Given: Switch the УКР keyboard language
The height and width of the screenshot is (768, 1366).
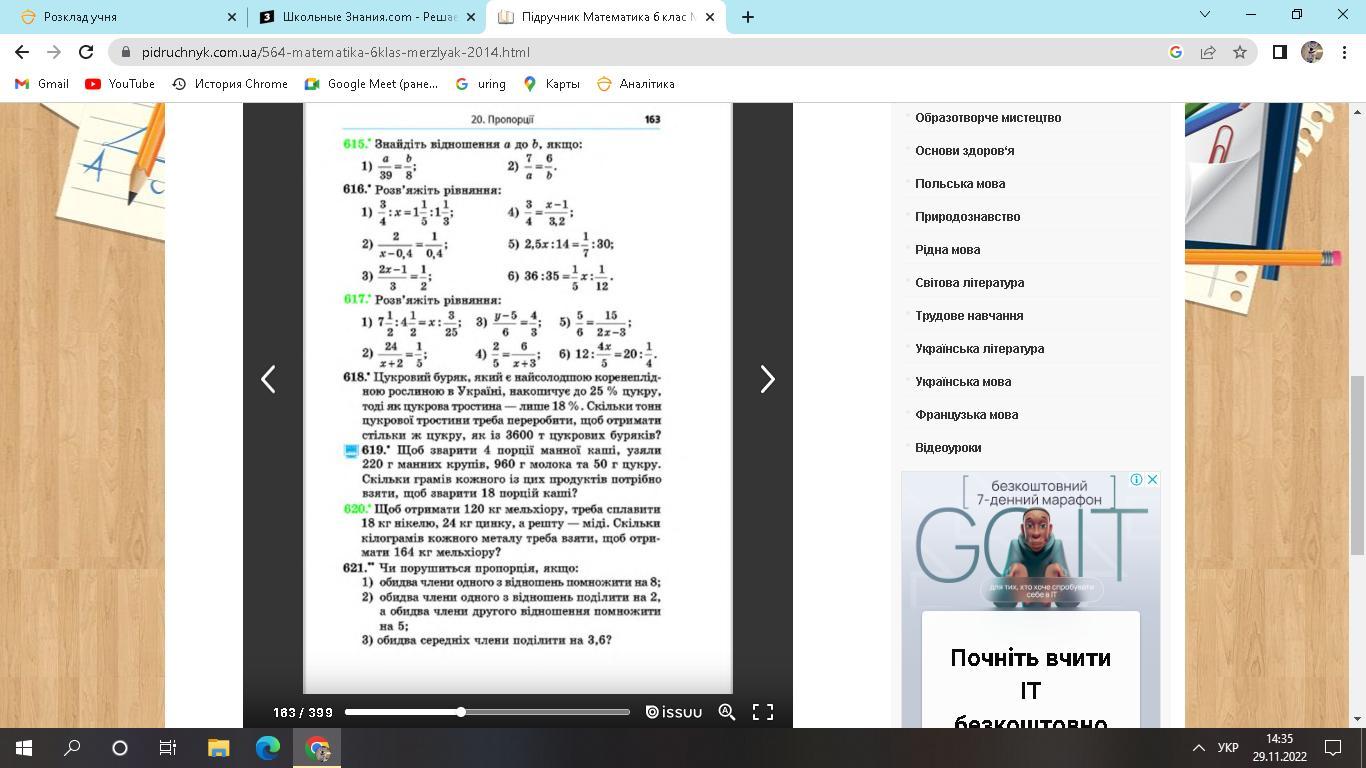Looking at the screenshot, I should coord(1228,748).
